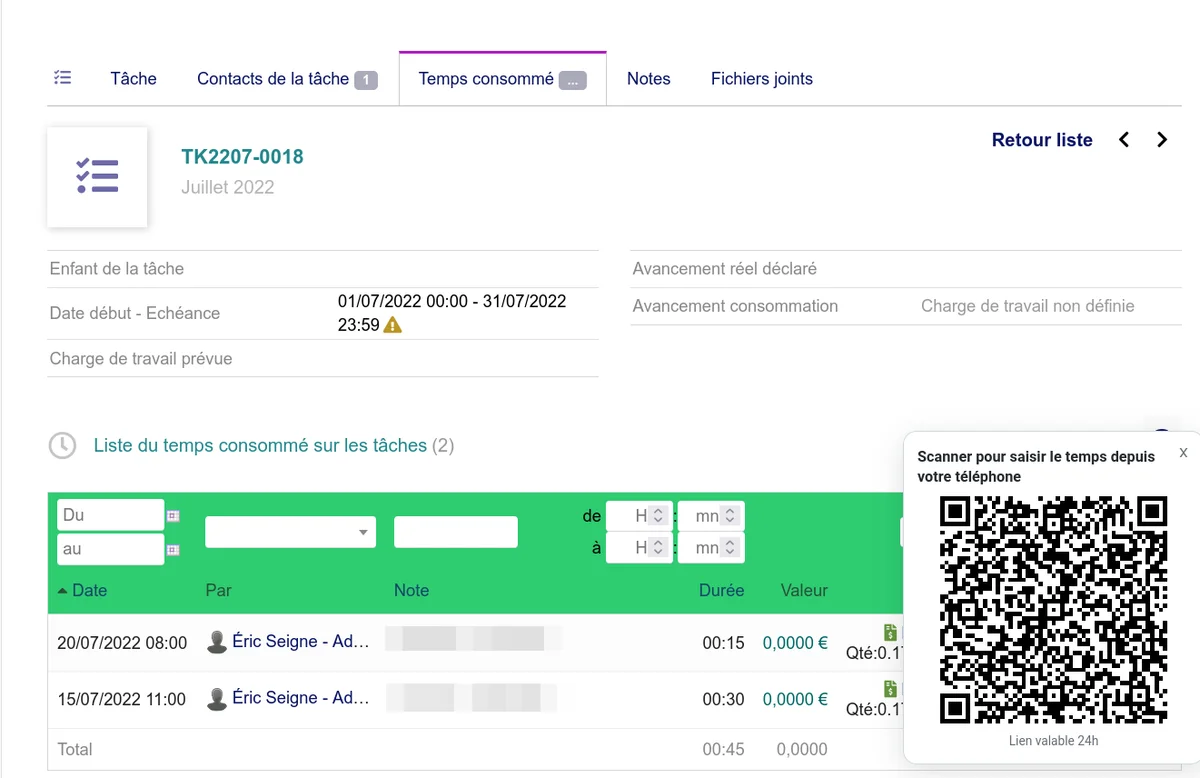
Task: Sort by the Note column header
Action: point(411,591)
